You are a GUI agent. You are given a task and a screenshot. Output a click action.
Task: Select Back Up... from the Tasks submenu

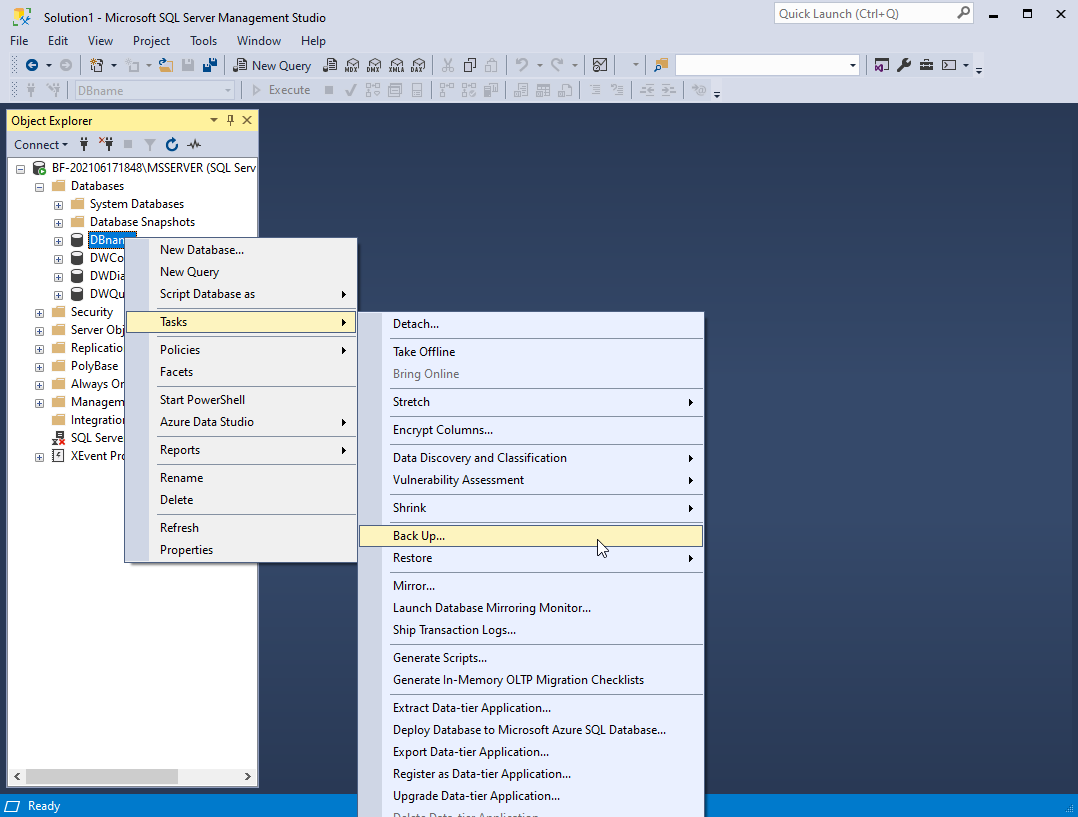(x=419, y=536)
